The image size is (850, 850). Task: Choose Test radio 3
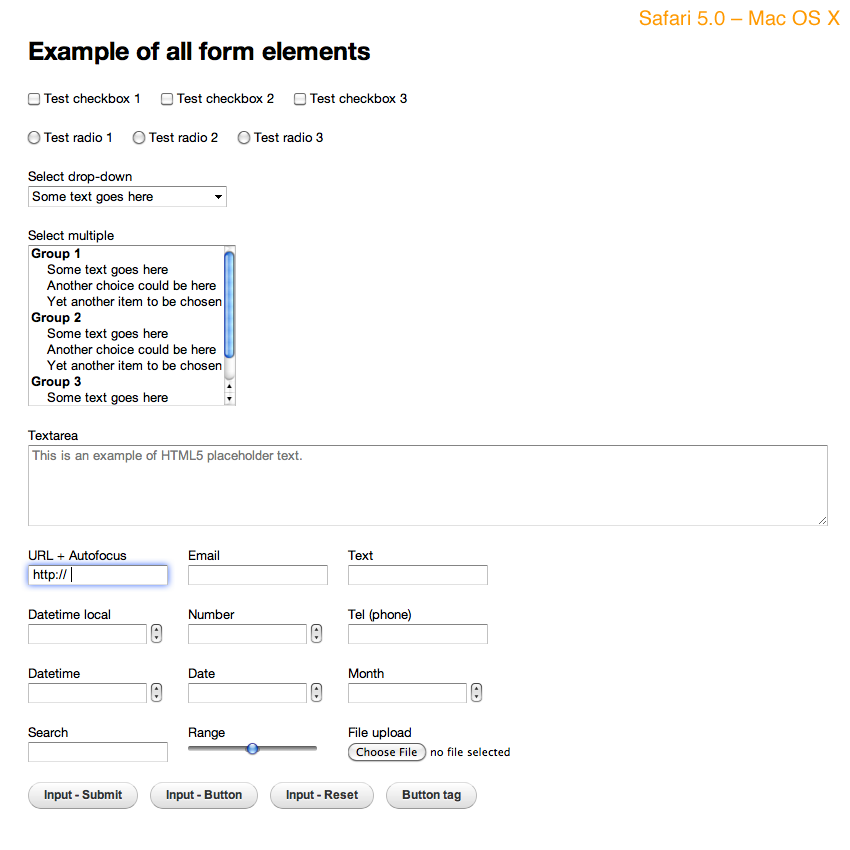click(x=244, y=138)
